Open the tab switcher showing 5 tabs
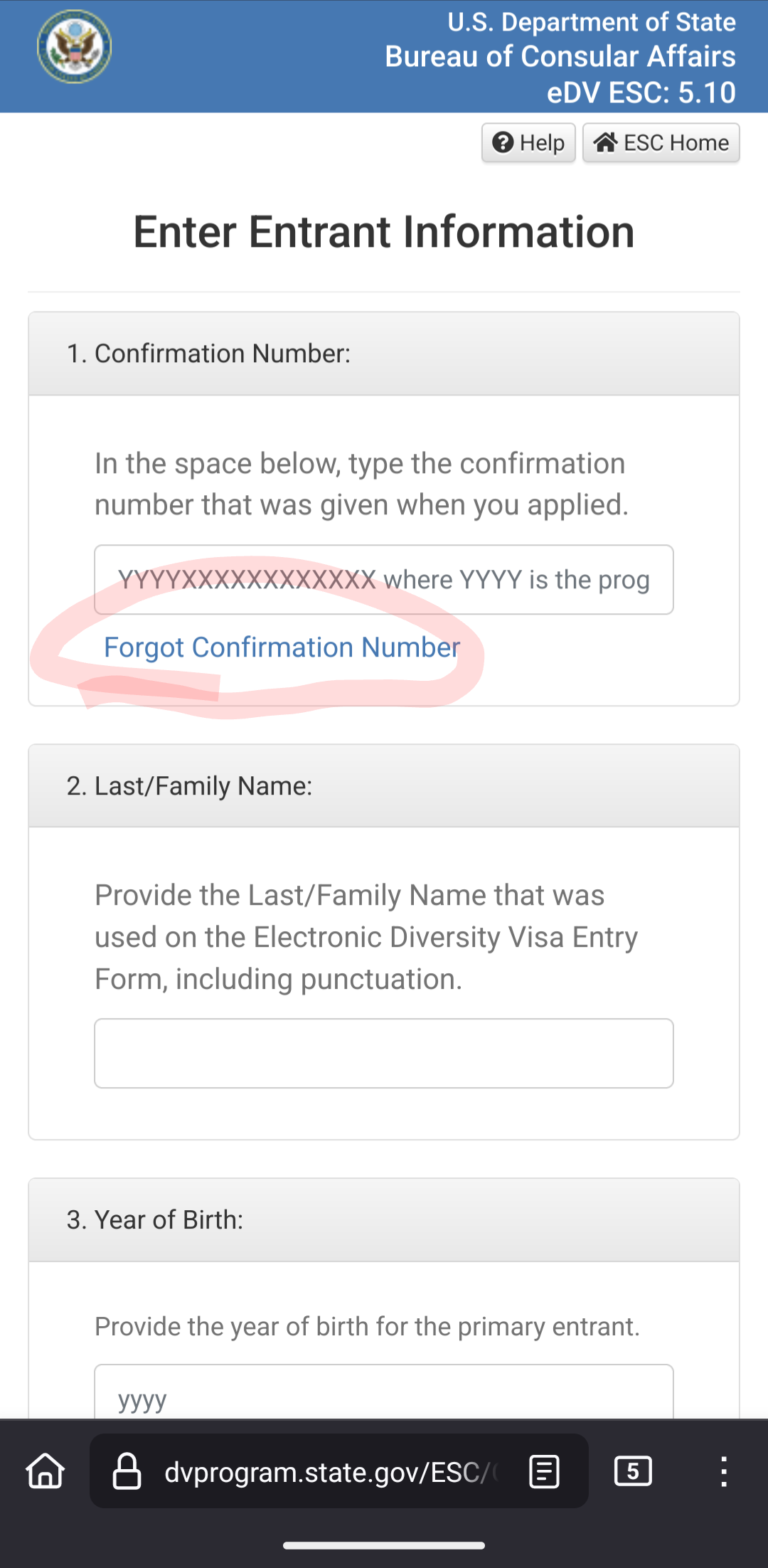The height and width of the screenshot is (1568, 768). [633, 1471]
